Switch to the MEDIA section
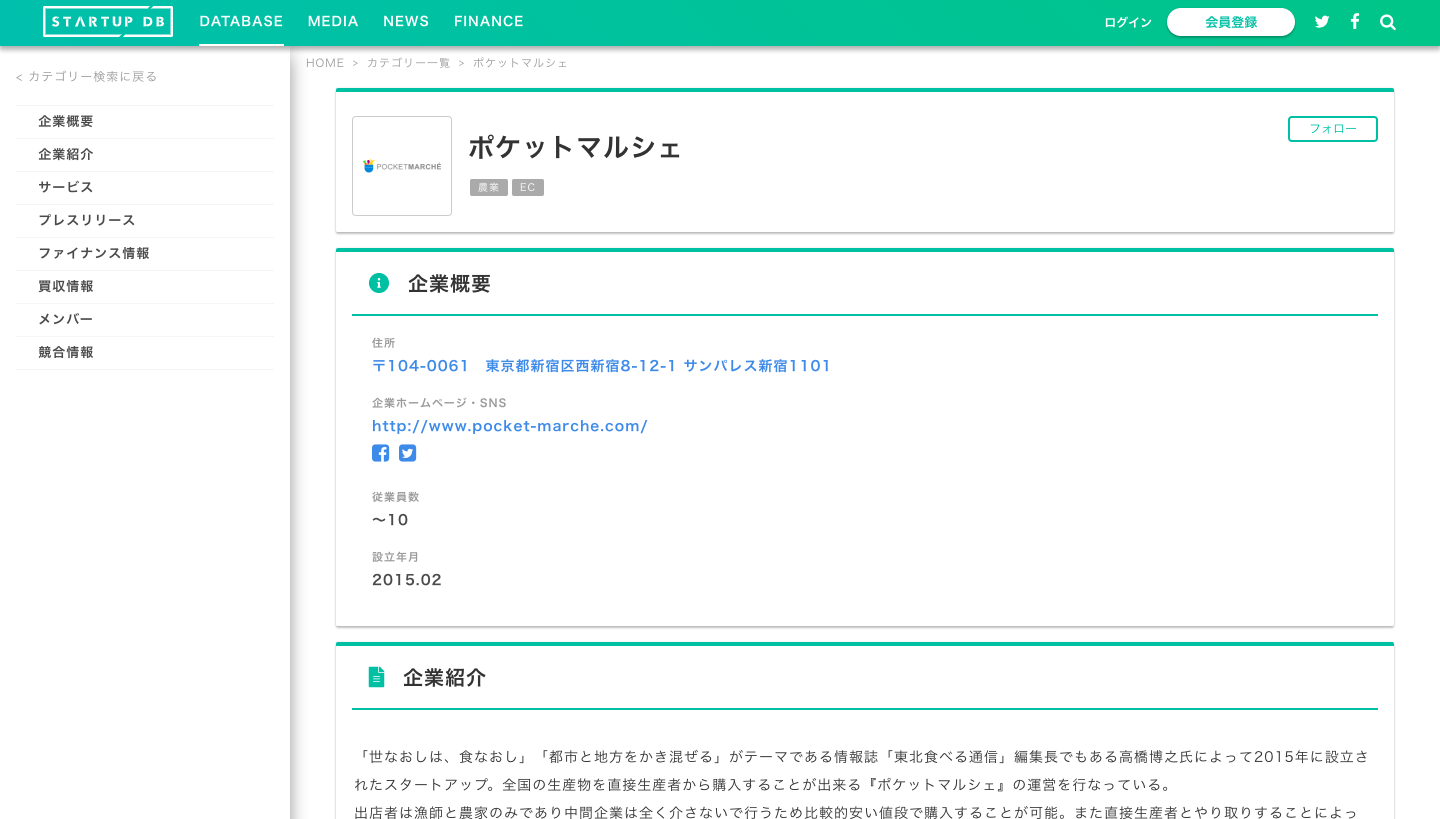Image resolution: width=1440 pixels, height=819 pixels. click(333, 21)
